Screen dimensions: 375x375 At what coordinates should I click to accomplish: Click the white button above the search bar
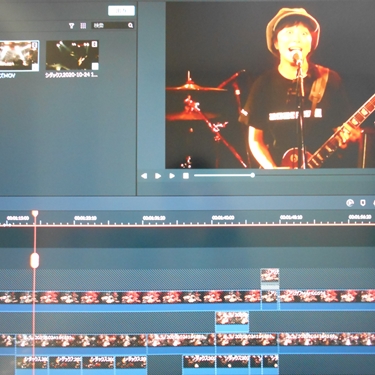coord(121,11)
